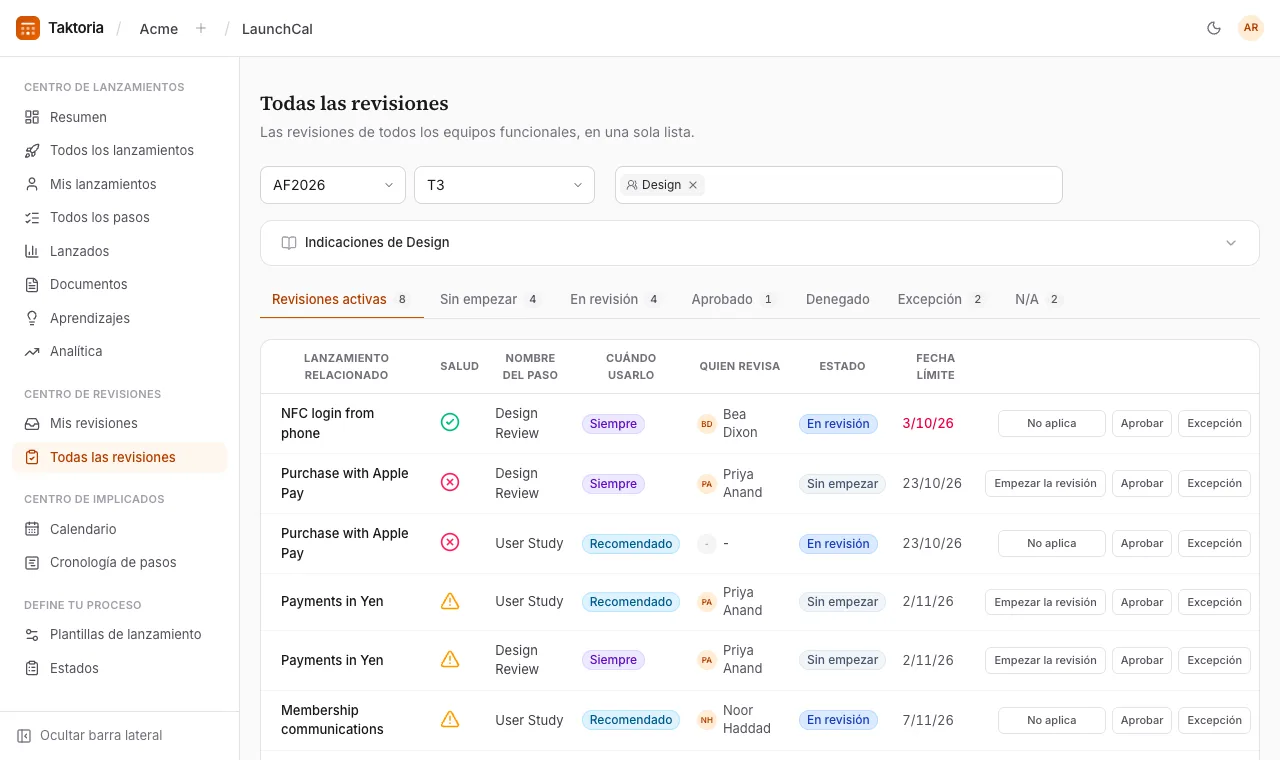
Task: Click Aprobar for NFC login row
Action: [x=1142, y=423]
